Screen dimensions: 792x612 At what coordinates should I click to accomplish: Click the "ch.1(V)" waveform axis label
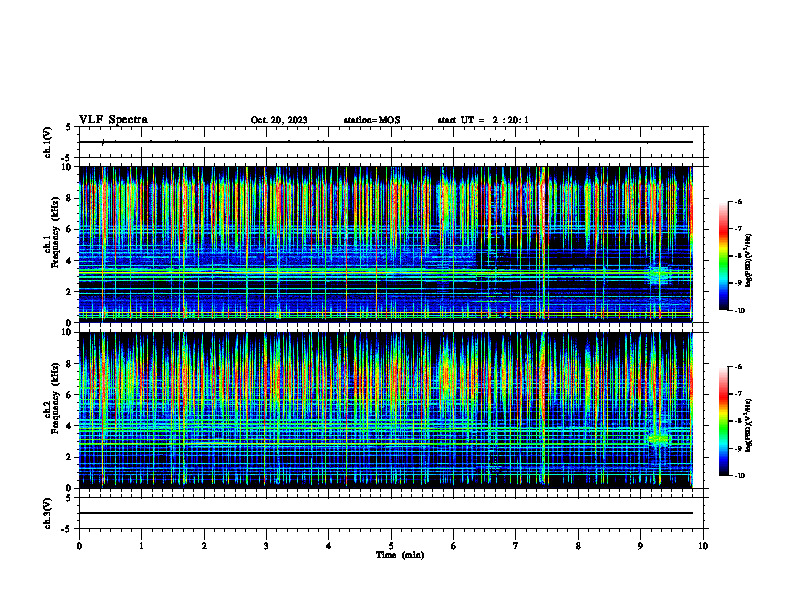(48, 142)
